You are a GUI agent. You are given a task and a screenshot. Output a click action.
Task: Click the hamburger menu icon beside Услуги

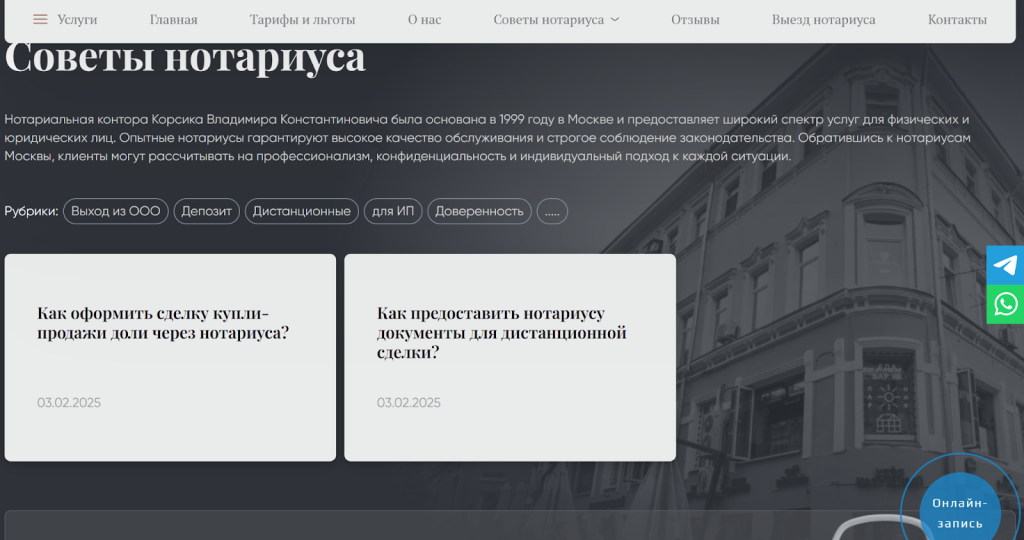click(40, 20)
